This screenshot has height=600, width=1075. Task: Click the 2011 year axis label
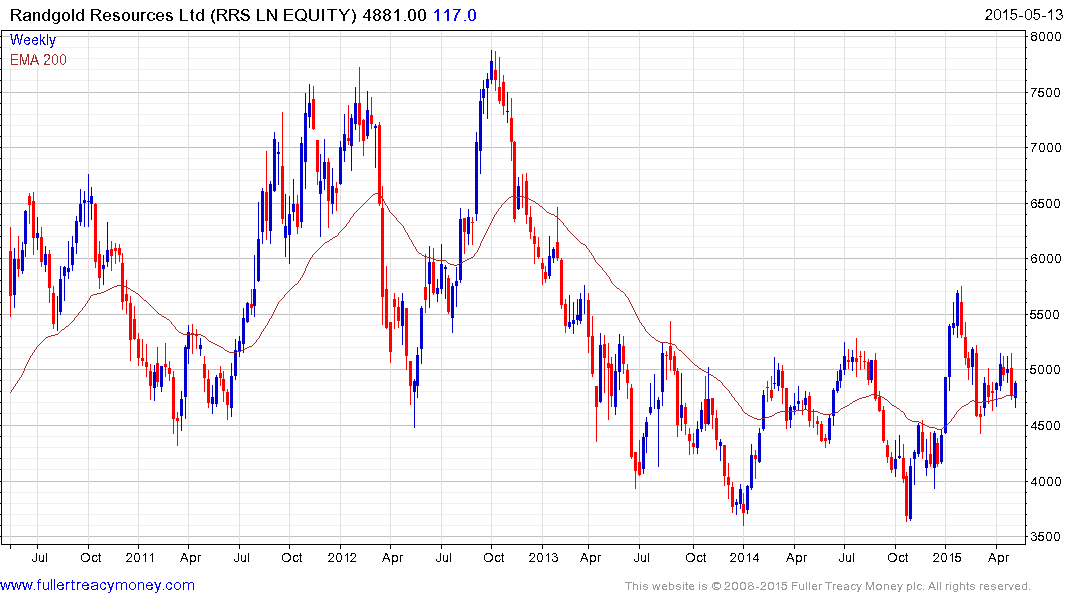[140, 557]
